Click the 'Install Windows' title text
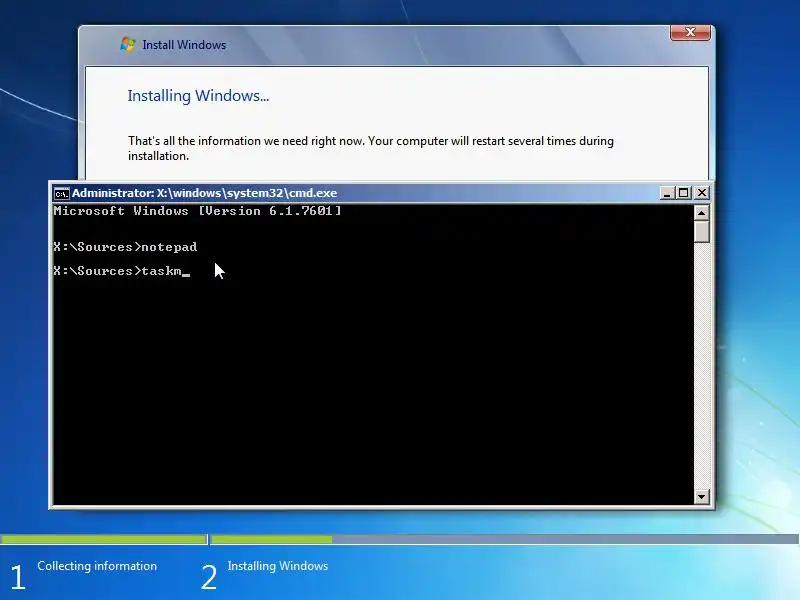This screenshot has width=800, height=600. 184,45
